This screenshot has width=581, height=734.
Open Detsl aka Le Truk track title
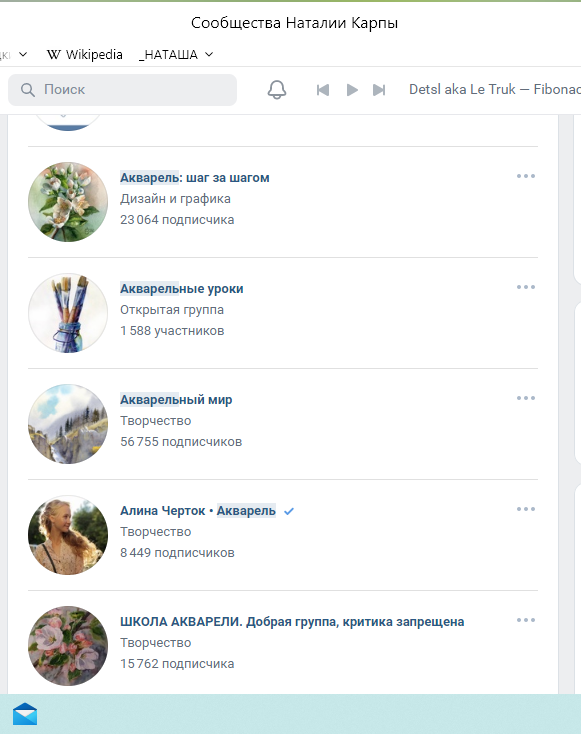coord(494,89)
